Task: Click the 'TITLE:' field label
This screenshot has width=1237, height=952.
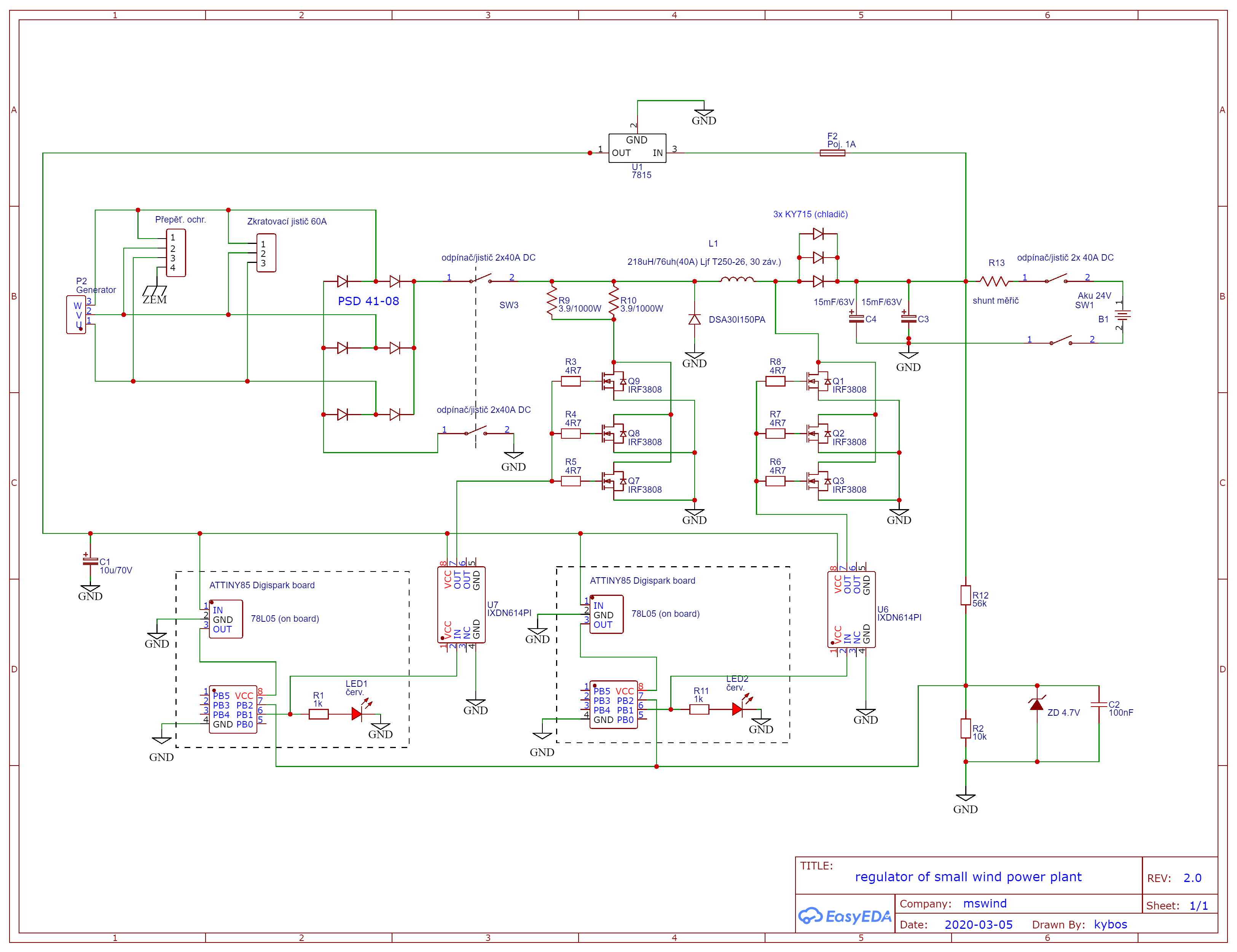Action: coord(816,865)
